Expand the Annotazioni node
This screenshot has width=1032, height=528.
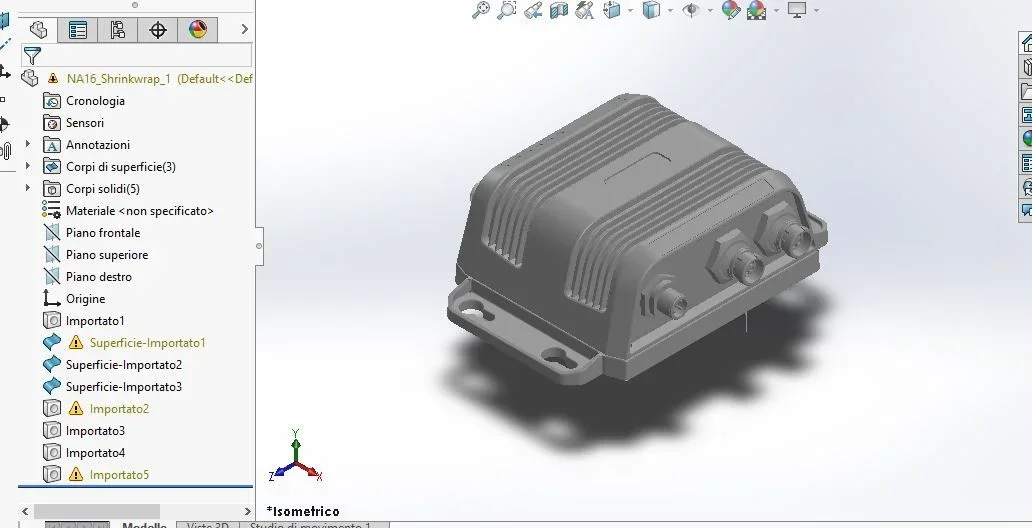(x=28, y=144)
